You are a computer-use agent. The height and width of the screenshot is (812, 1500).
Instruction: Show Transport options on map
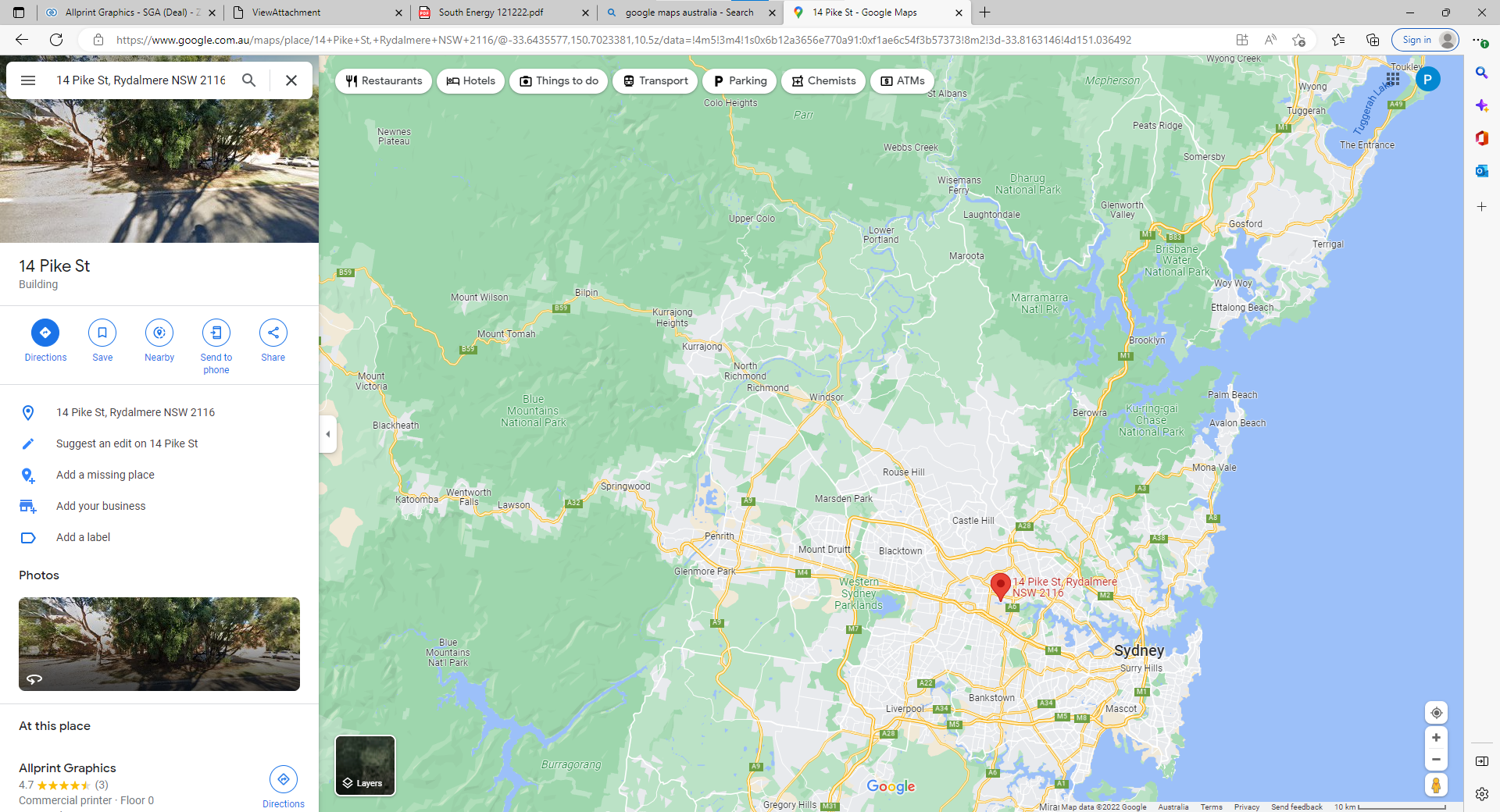(x=655, y=81)
